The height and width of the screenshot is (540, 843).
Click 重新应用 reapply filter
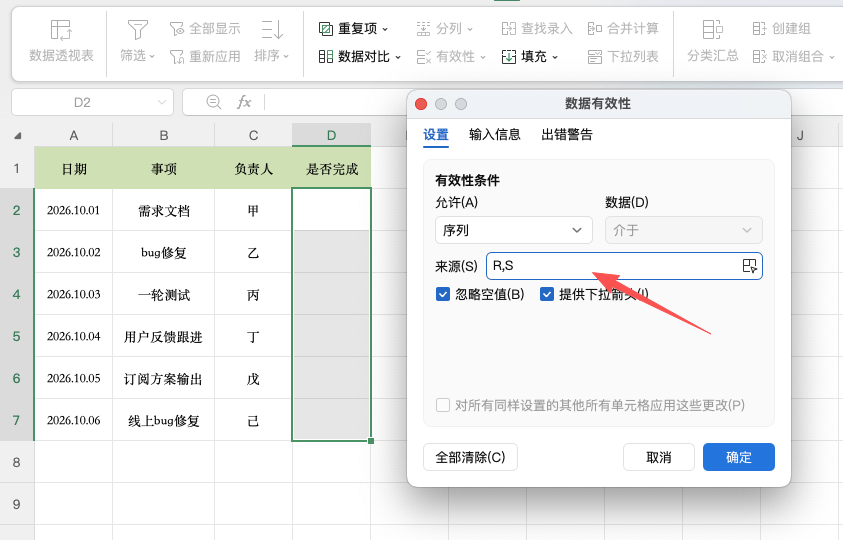click(205, 56)
